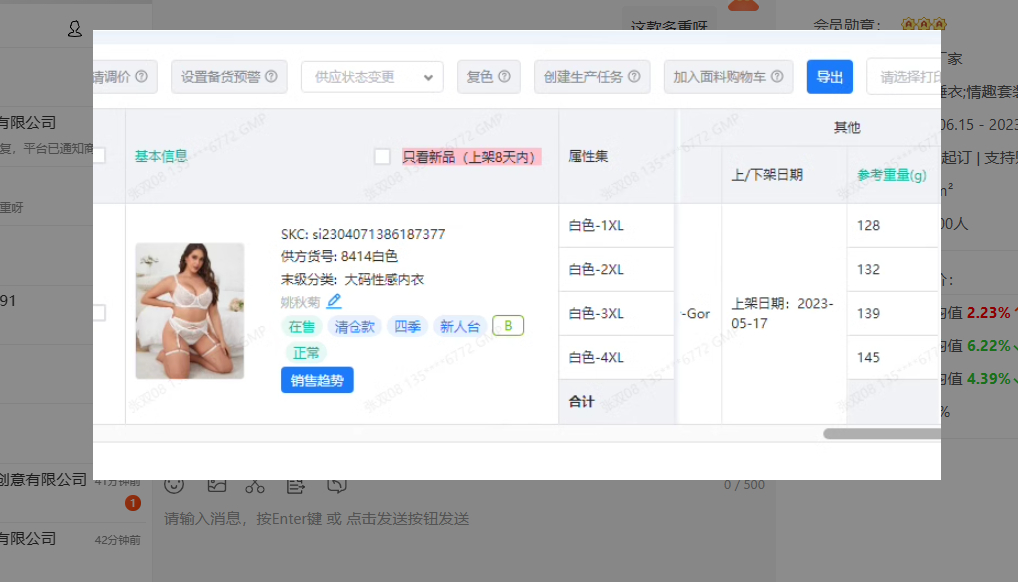Open the 创意有限公司 conversation in background list
The height and width of the screenshot is (582, 1018).
71,492
